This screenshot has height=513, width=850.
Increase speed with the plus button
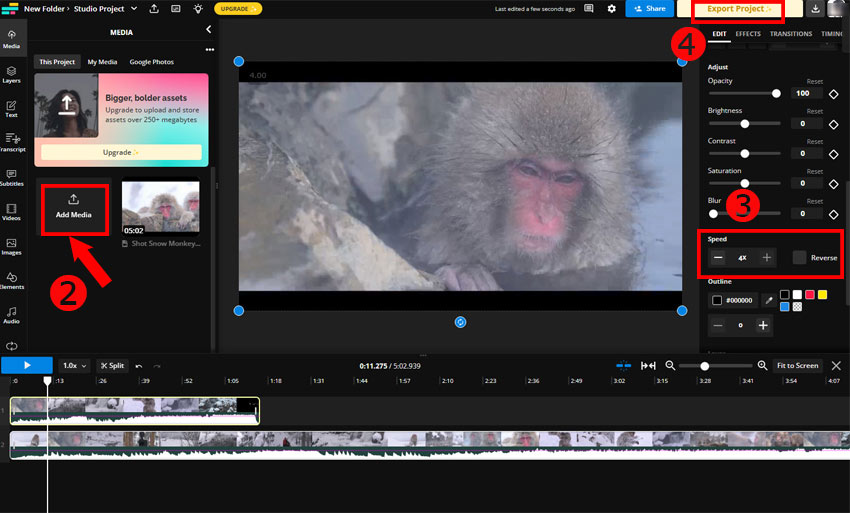pyautogui.click(x=767, y=258)
